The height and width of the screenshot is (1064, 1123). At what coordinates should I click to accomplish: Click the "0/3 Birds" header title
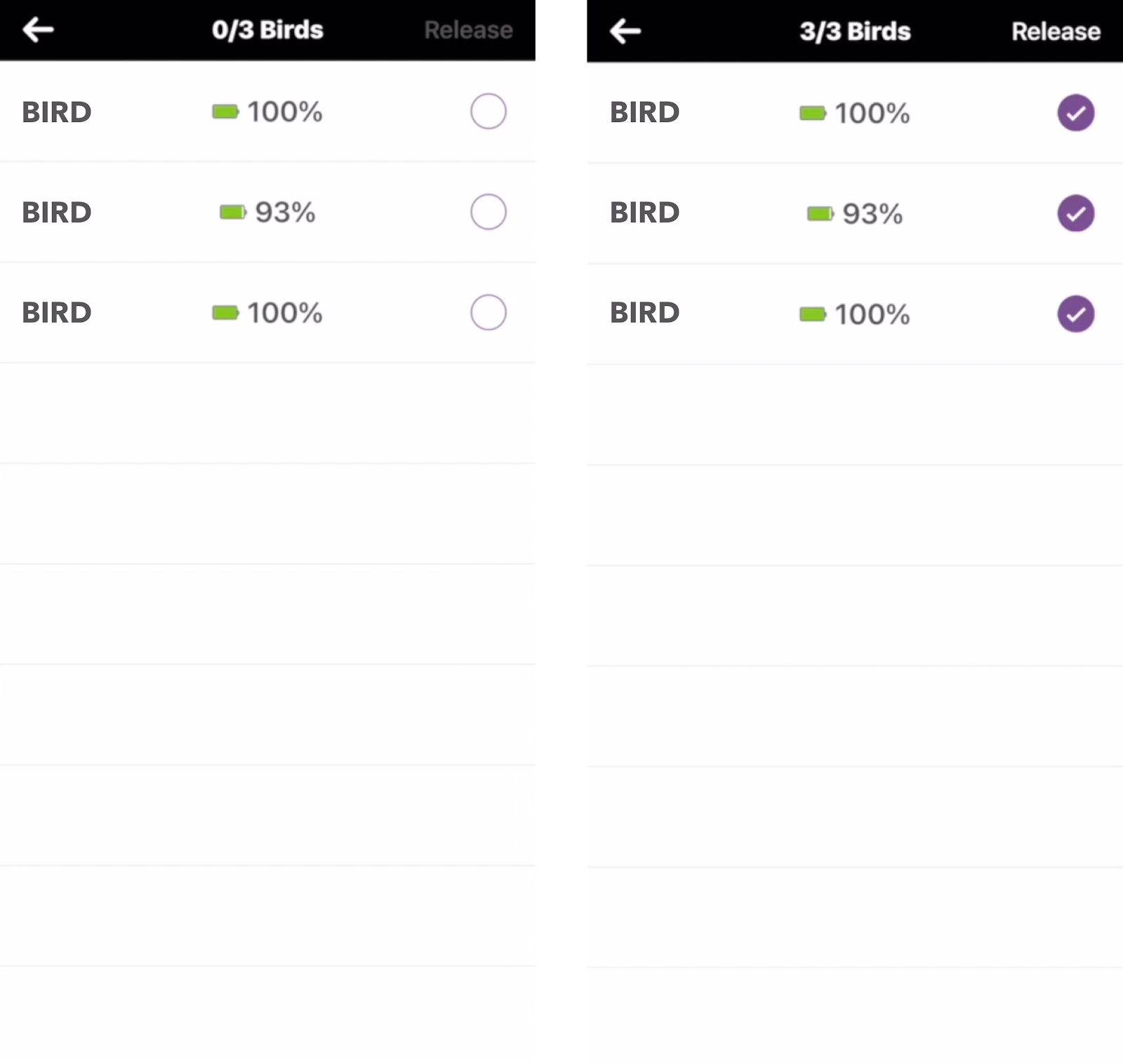point(267,30)
